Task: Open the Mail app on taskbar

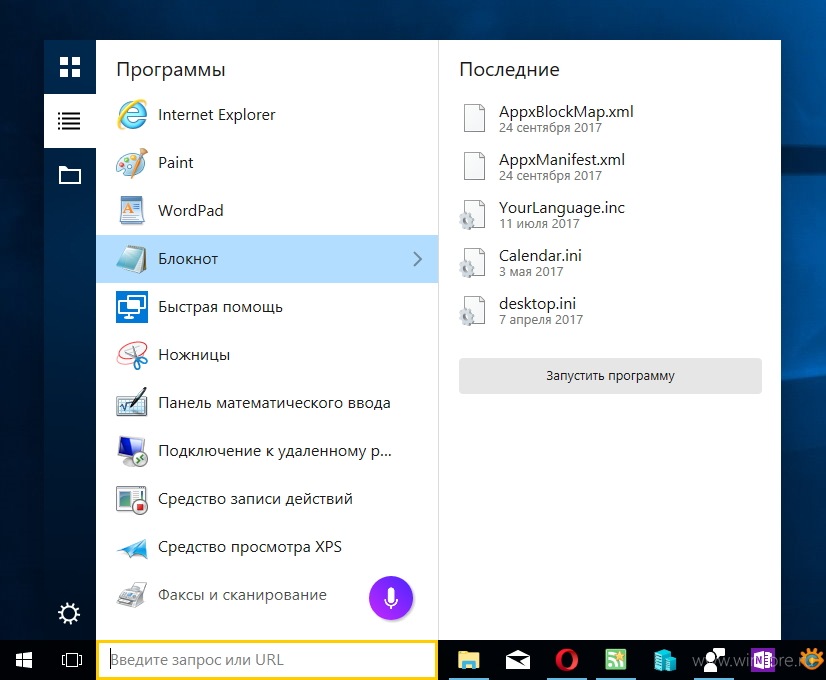Action: 518,660
